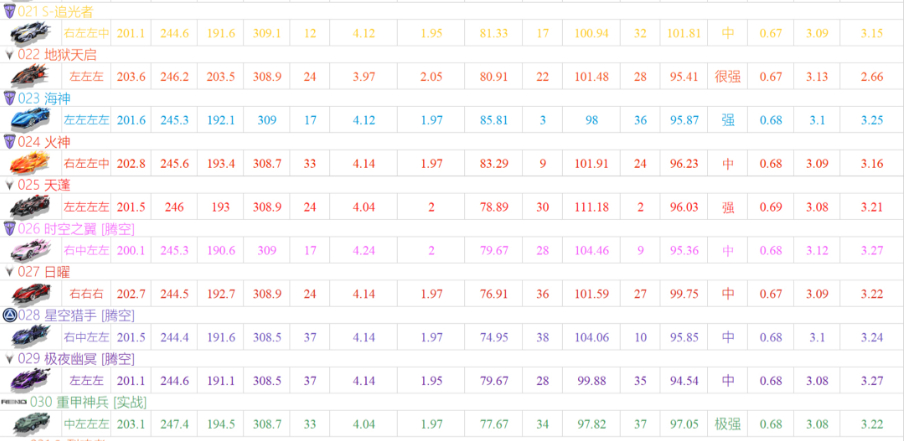Click the purple shield badge beside 023 海神
The image size is (908, 441).
(x=9, y=98)
